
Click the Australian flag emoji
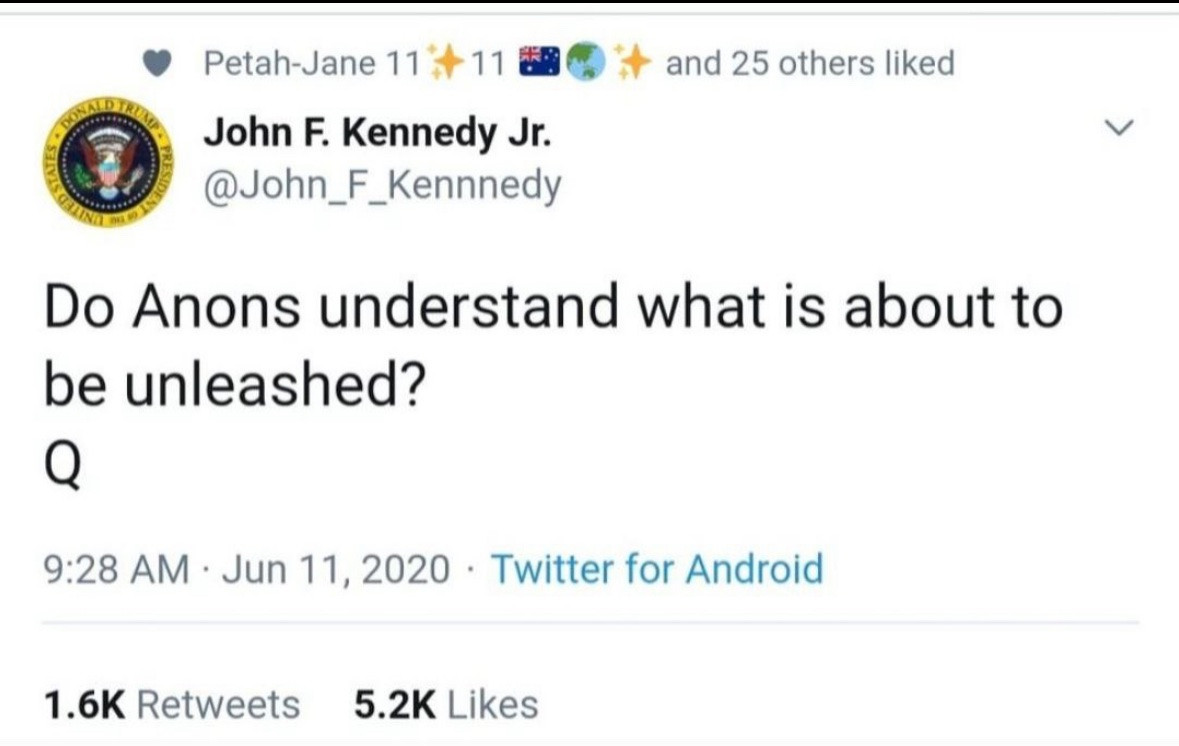[538, 64]
